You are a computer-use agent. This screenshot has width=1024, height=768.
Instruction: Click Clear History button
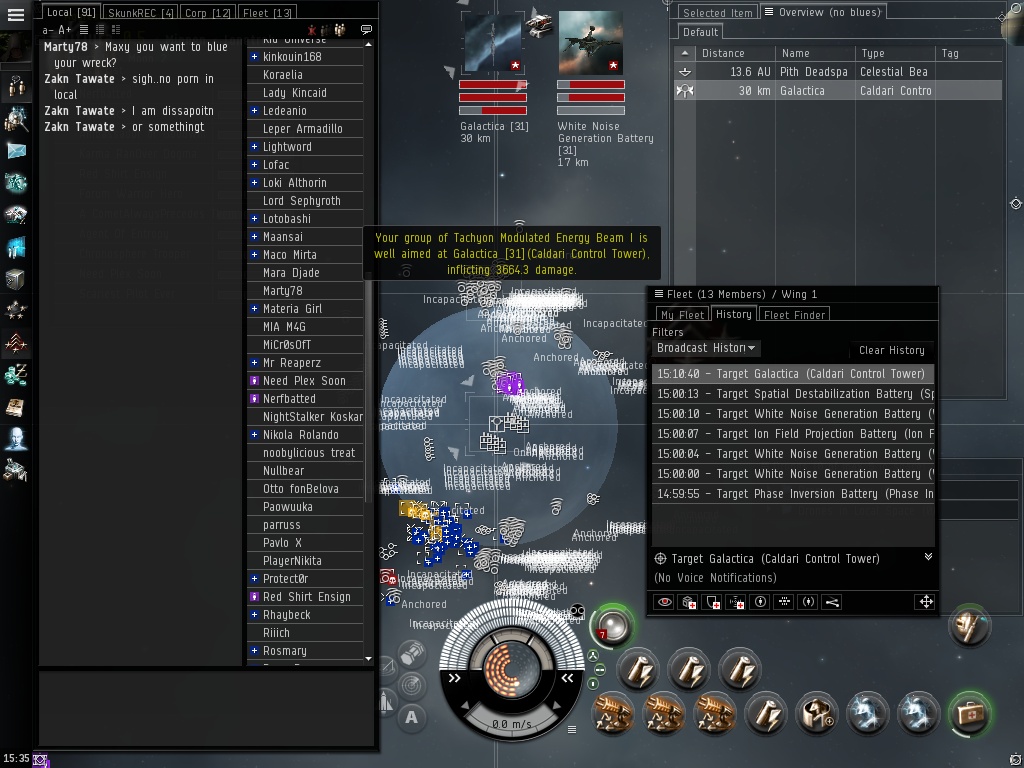pos(891,350)
